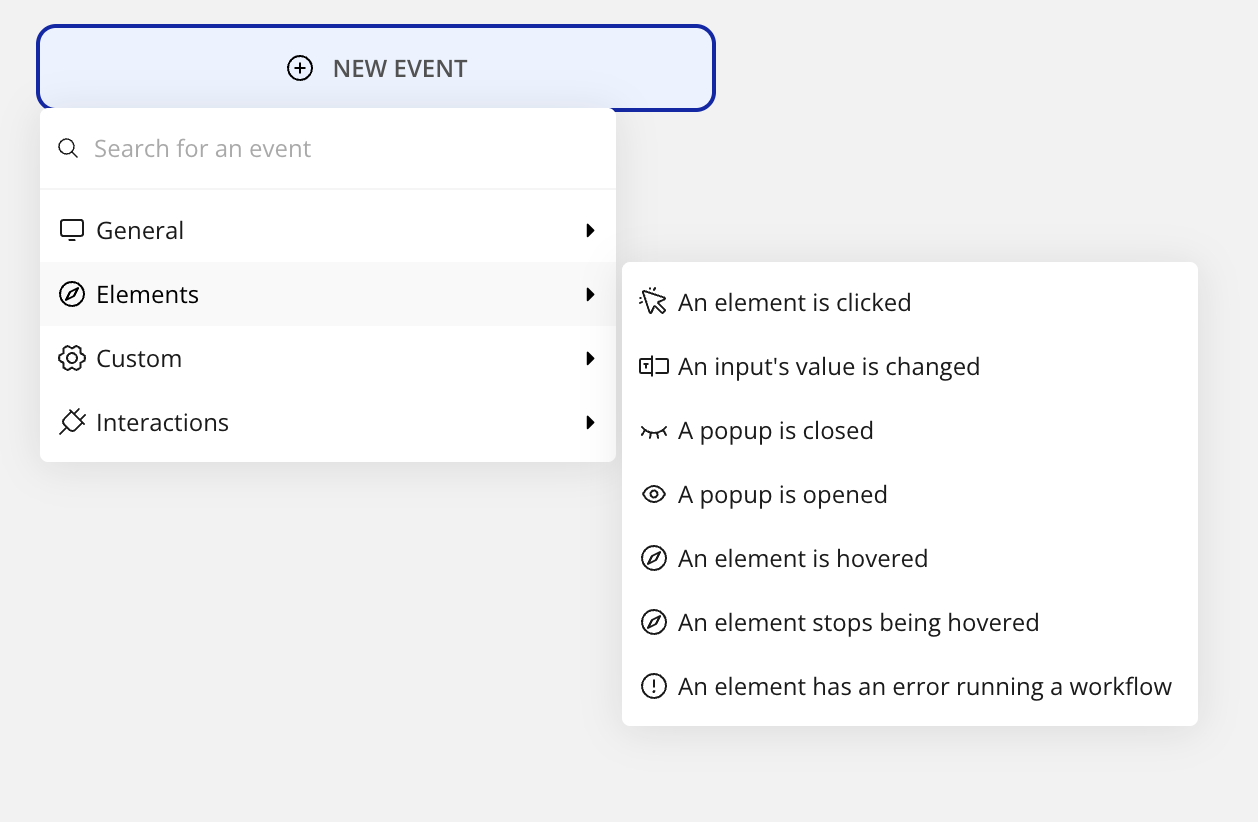Viewport: 1258px width, 822px height.
Task: Click the cursor icon for element clicked
Action: tap(653, 302)
